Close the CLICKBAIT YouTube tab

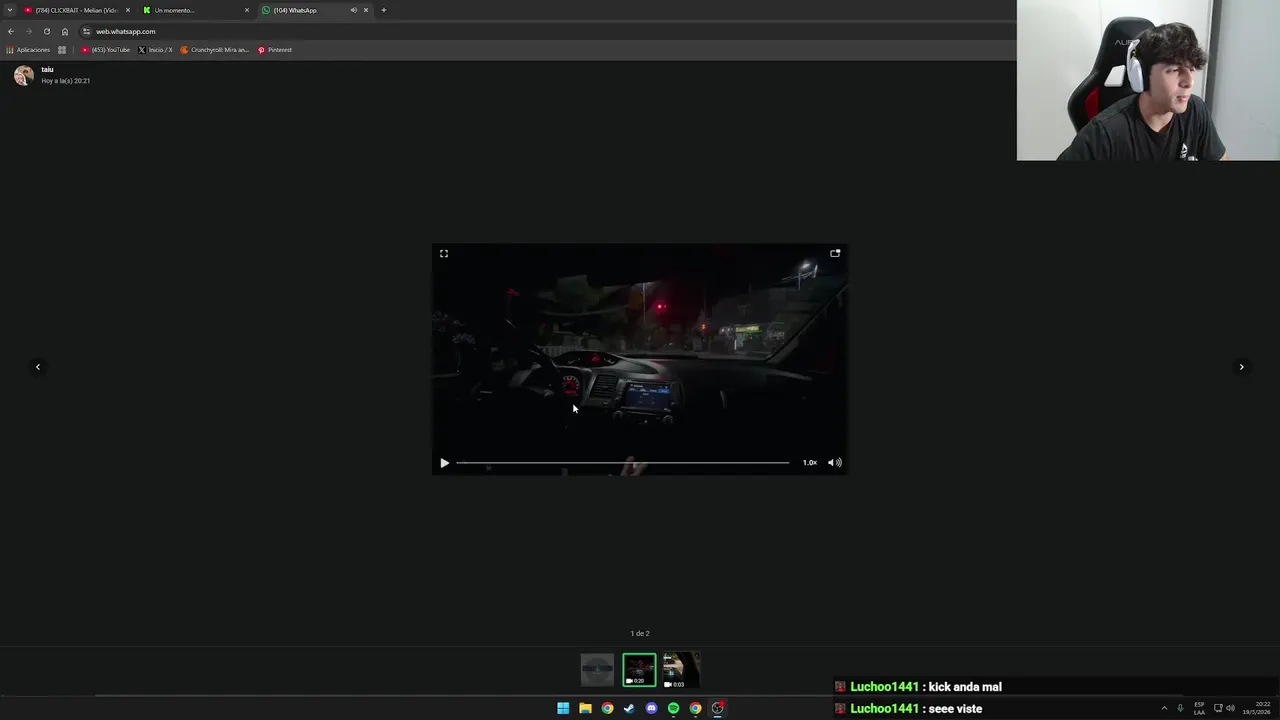click(128, 10)
